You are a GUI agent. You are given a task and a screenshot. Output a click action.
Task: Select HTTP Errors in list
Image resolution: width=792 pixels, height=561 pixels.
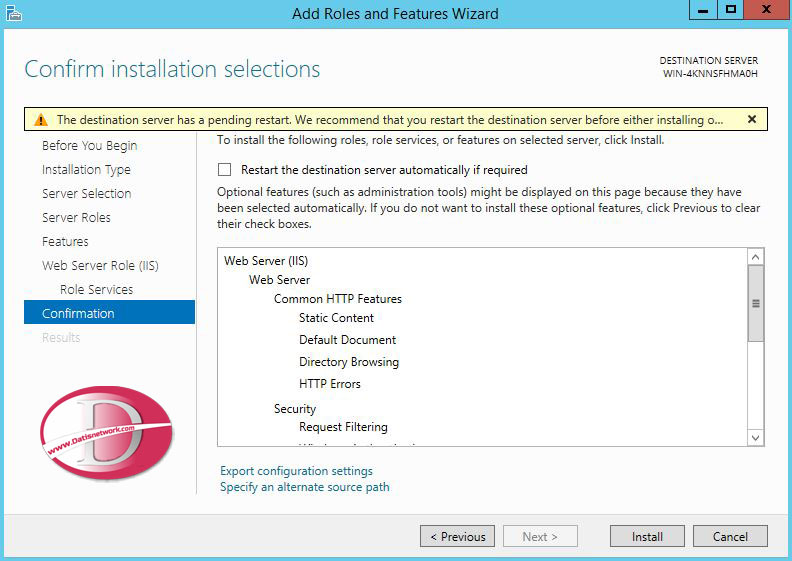[x=329, y=384]
